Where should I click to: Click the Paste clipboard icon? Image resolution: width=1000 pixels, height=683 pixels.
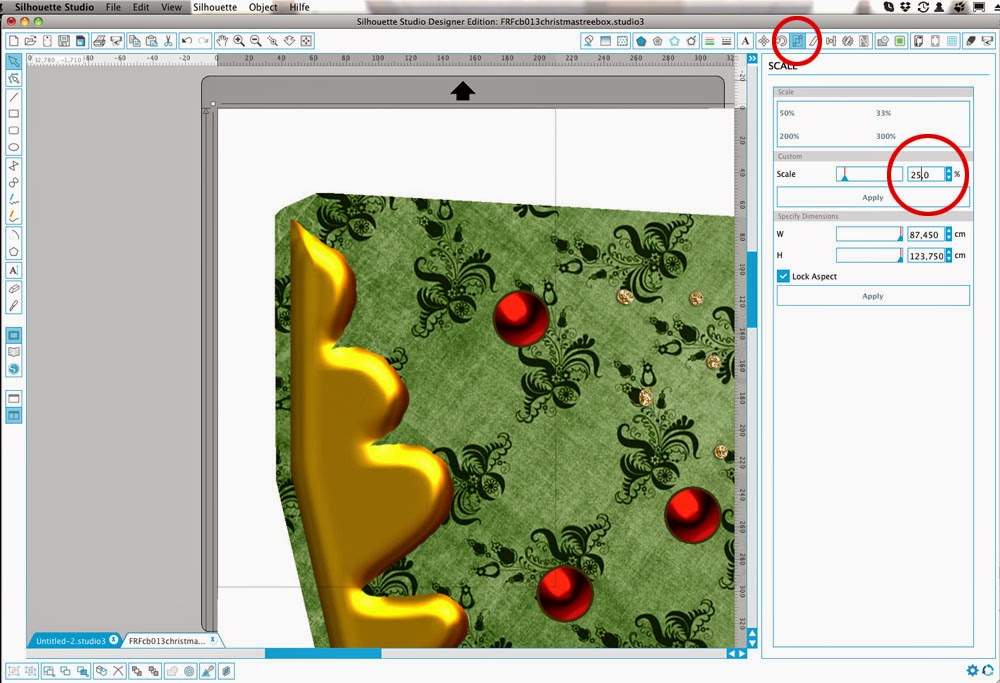pos(151,41)
